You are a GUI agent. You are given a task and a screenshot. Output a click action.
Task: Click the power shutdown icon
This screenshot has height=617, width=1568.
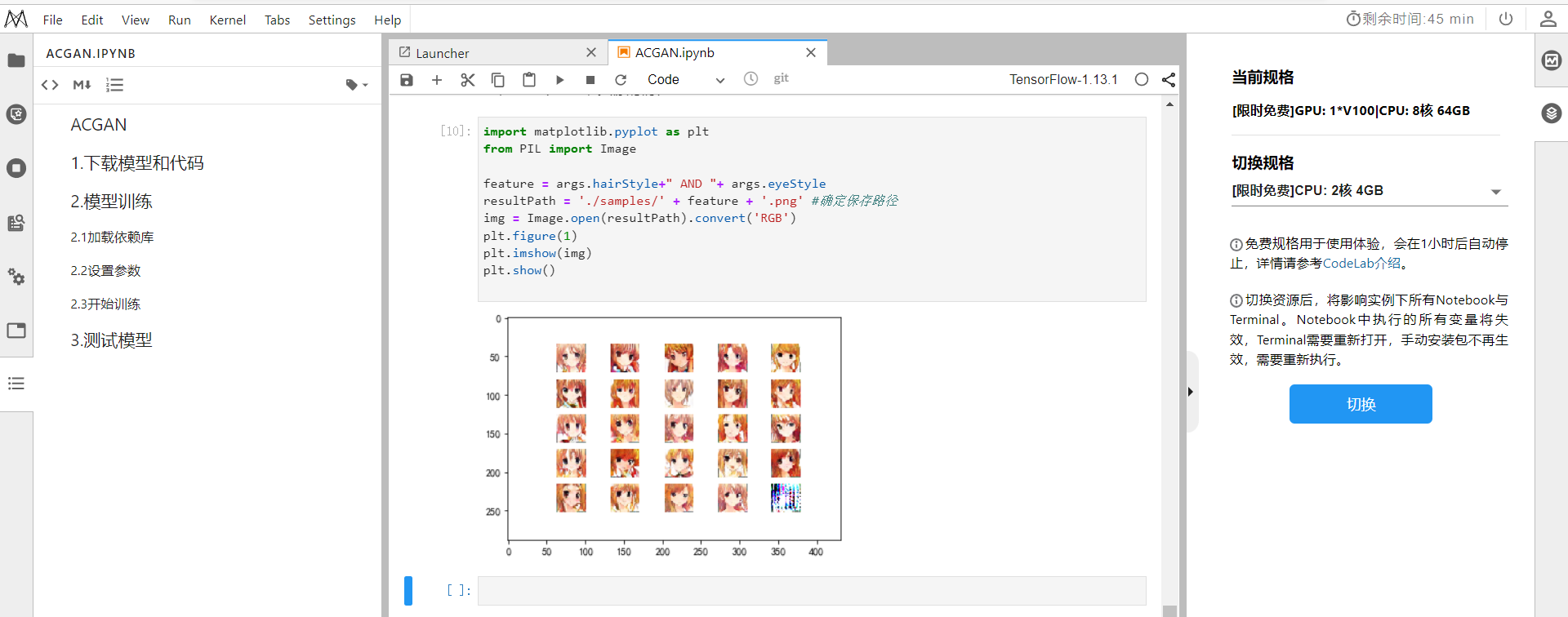[1506, 19]
